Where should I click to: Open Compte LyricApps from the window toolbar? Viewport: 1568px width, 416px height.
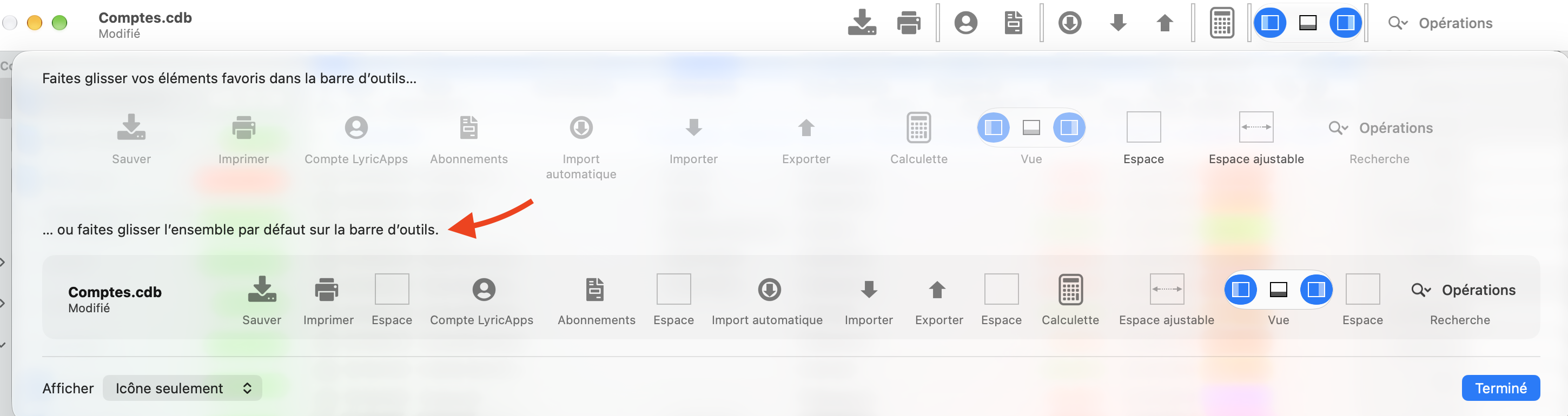click(x=965, y=23)
